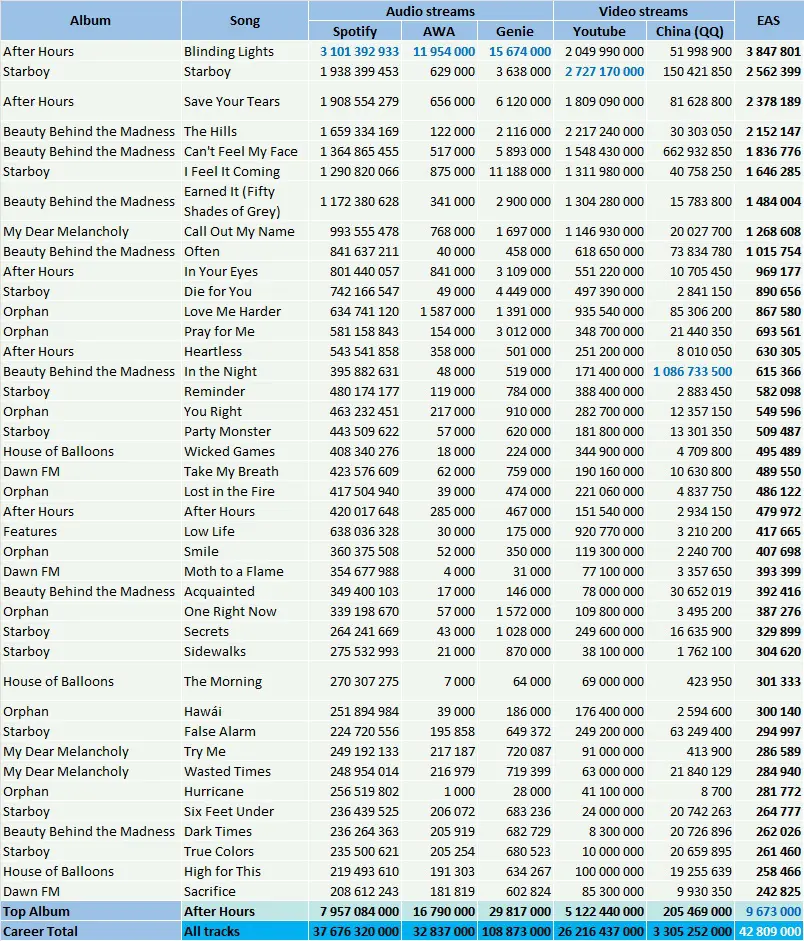Screen dimensions: 804x941
Task: Click the EAS column header
Action: pyautogui.click(x=769, y=20)
